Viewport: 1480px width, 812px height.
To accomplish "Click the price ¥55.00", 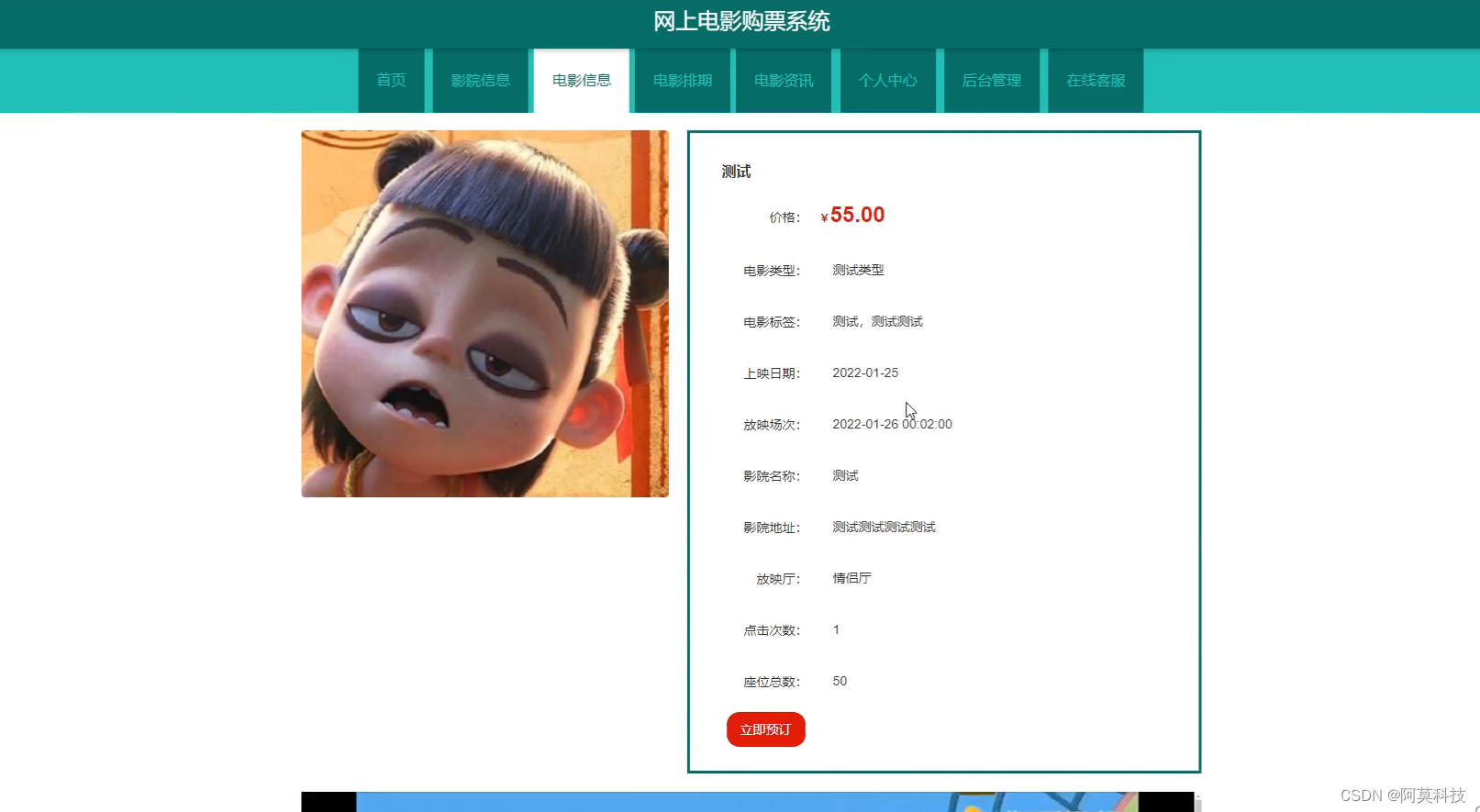I will (852, 215).
